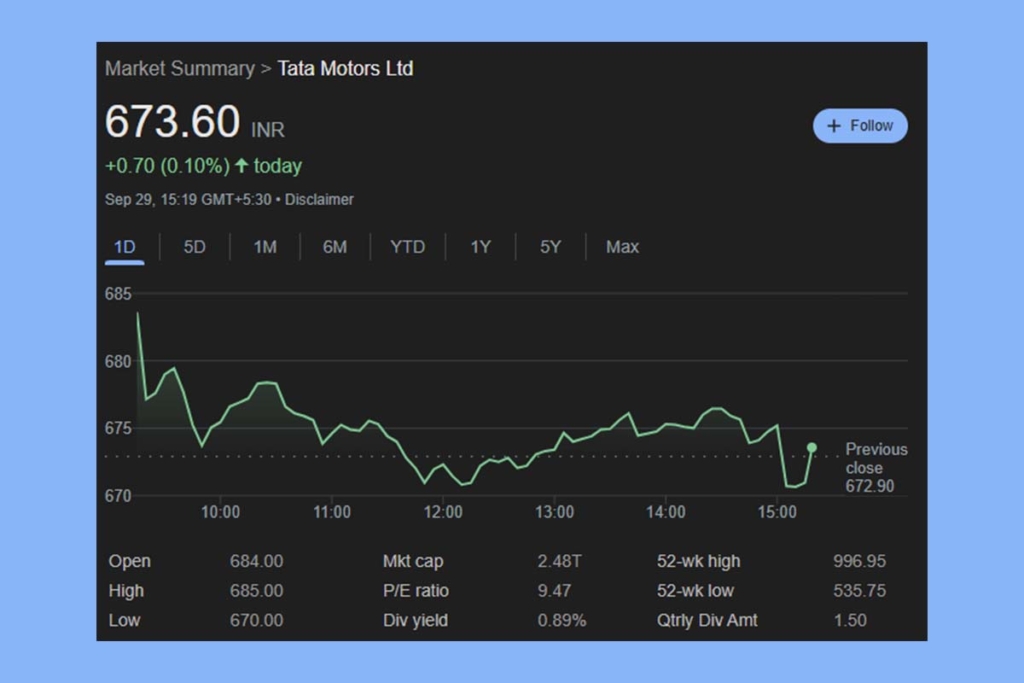View the YTD performance tab
The width and height of the screenshot is (1024, 683).
[408, 246]
